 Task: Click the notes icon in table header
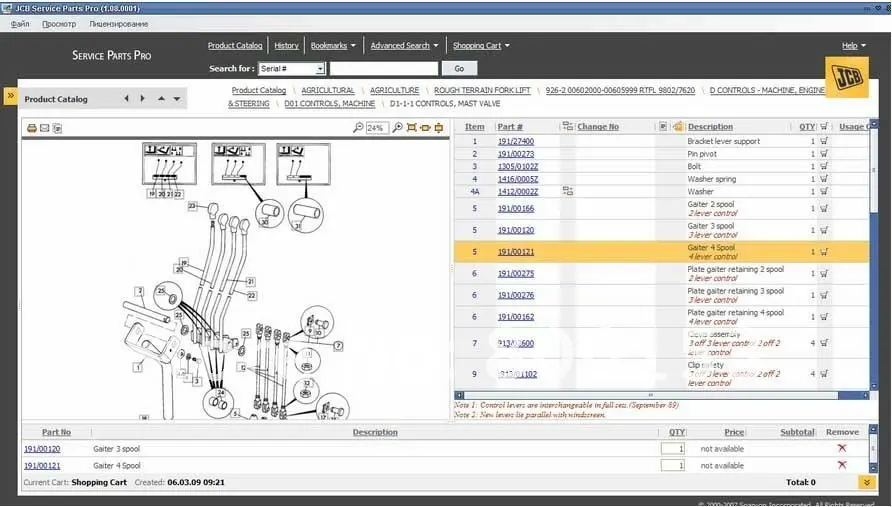pyautogui.click(x=663, y=126)
